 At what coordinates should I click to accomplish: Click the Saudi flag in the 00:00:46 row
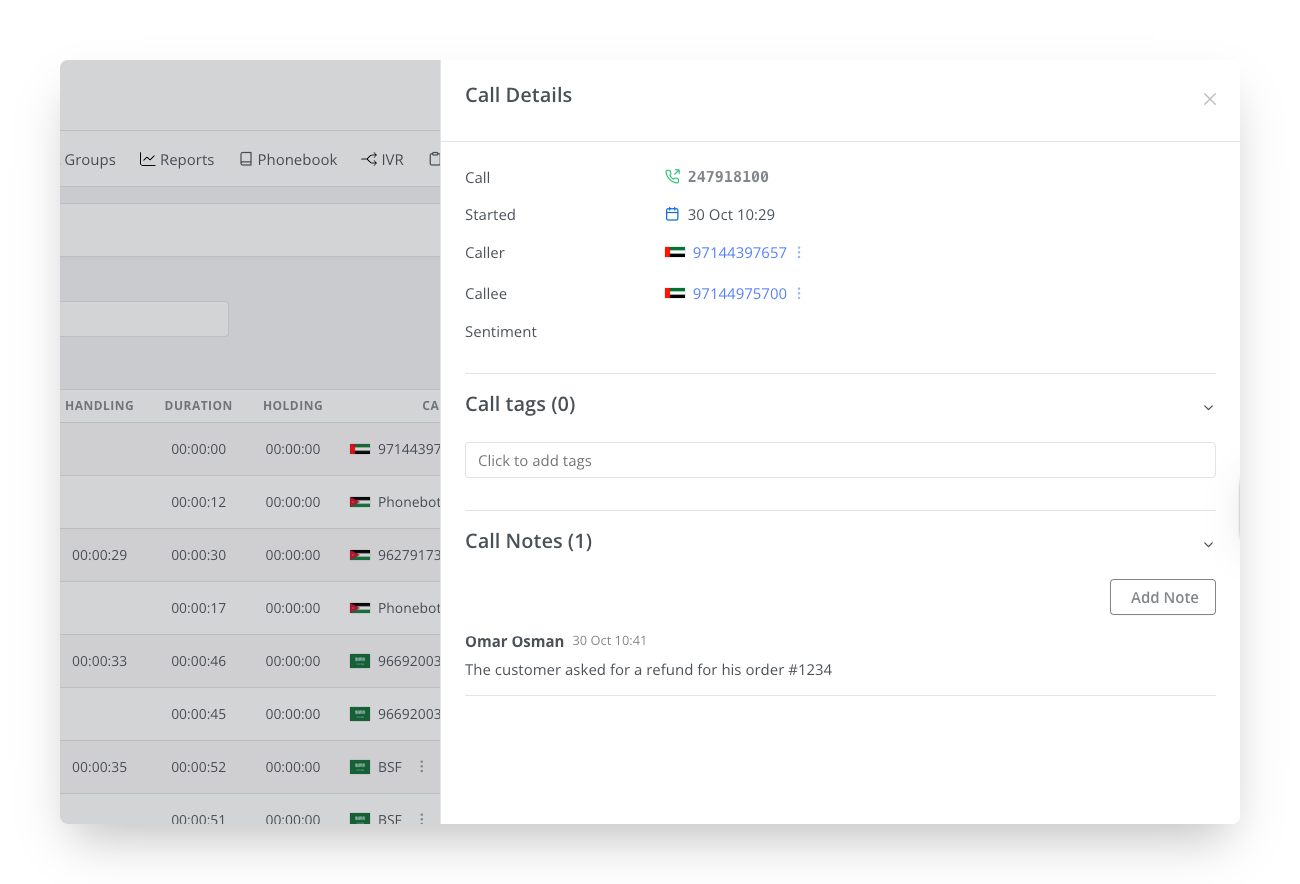(x=360, y=661)
